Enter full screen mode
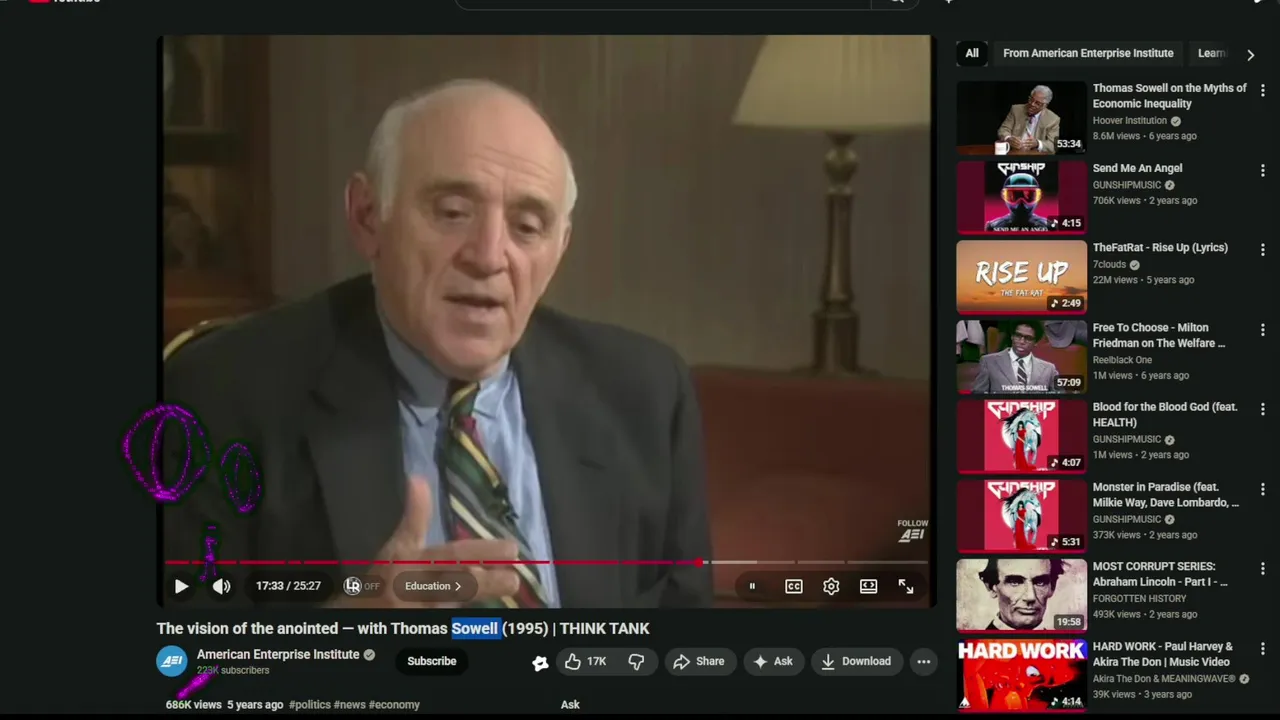This screenshot has height=720, width=1280. click(x=906, y=587)
